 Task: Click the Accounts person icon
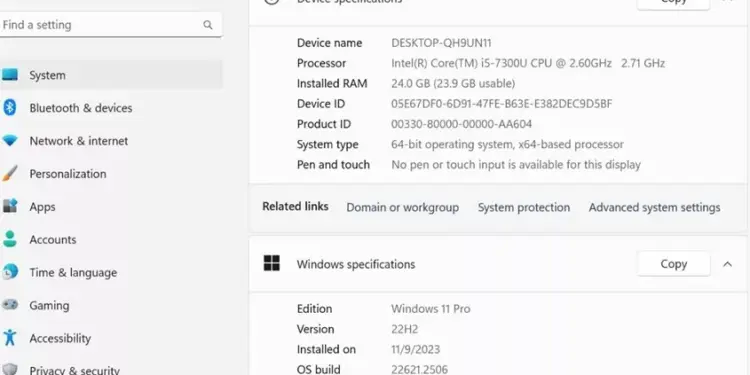pyautogui.click(x=9, y=239)
